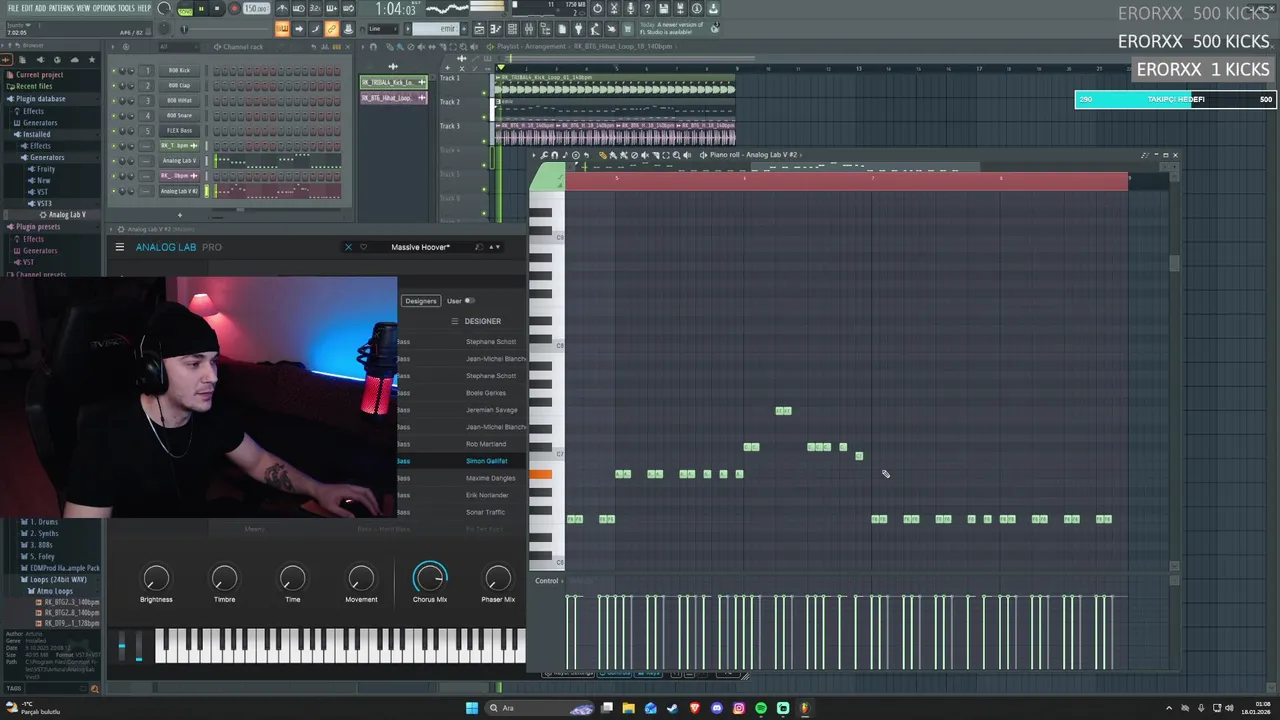Screen dimensions: 1280x720
Task: Open the EDIT menu
Action: coord(26,8)
